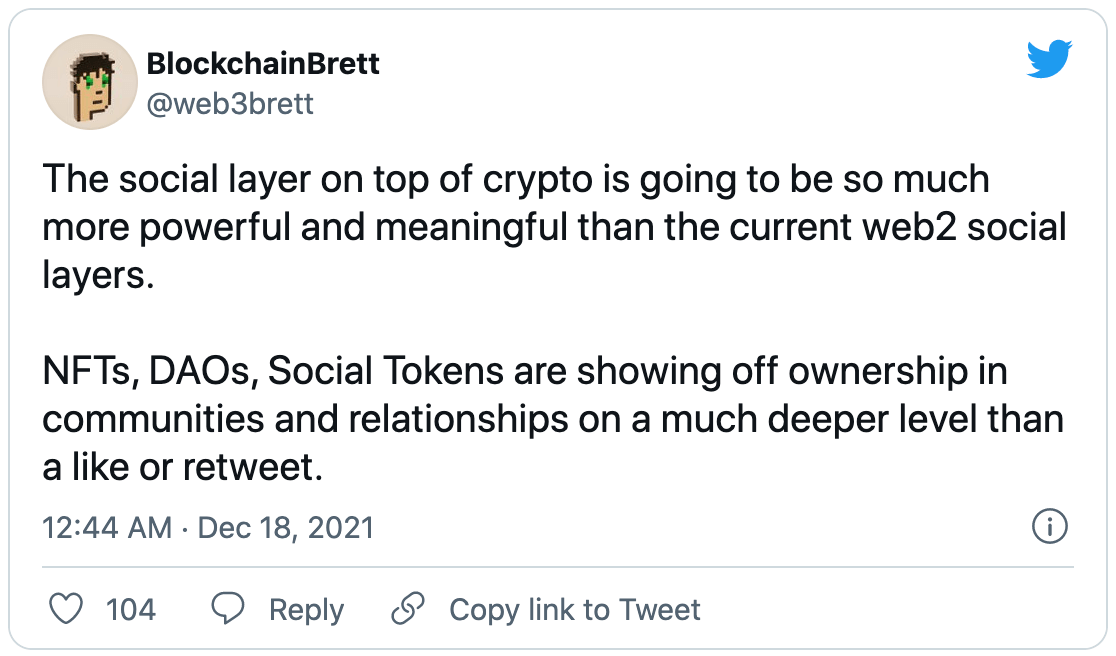This screenshot has width=1116, height=656.
Task: Click the 104 likes count
Action: 130,609
